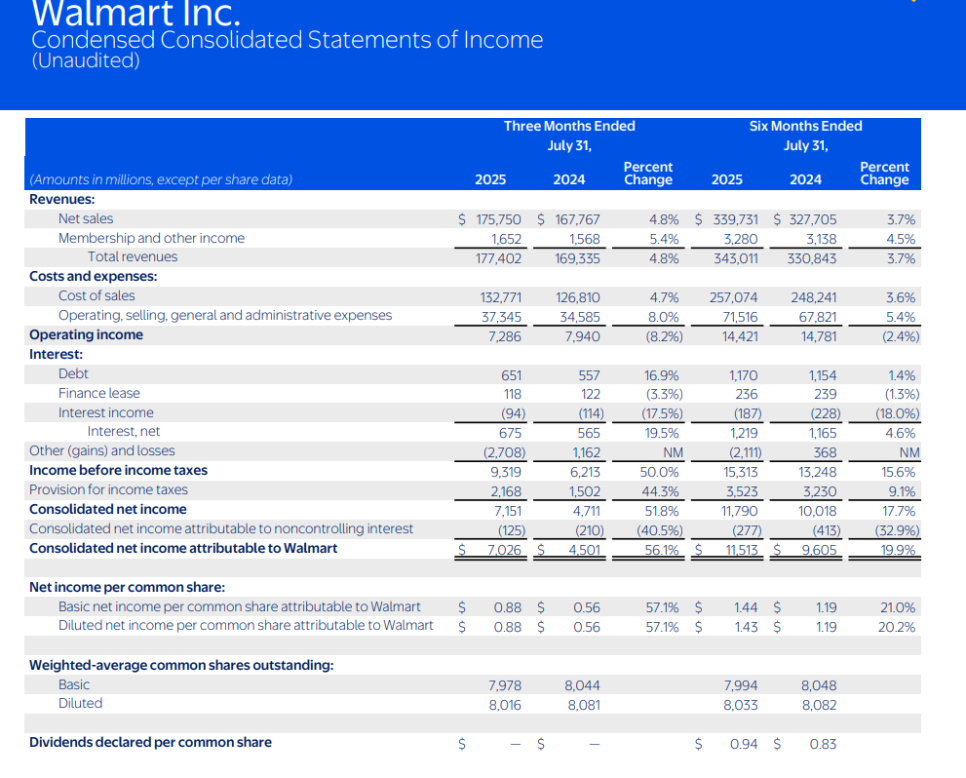Click the 'Revenues:' section label
The width and height of the screenshot is (966, 778).
pyautogui.click(x=62, y=200)
